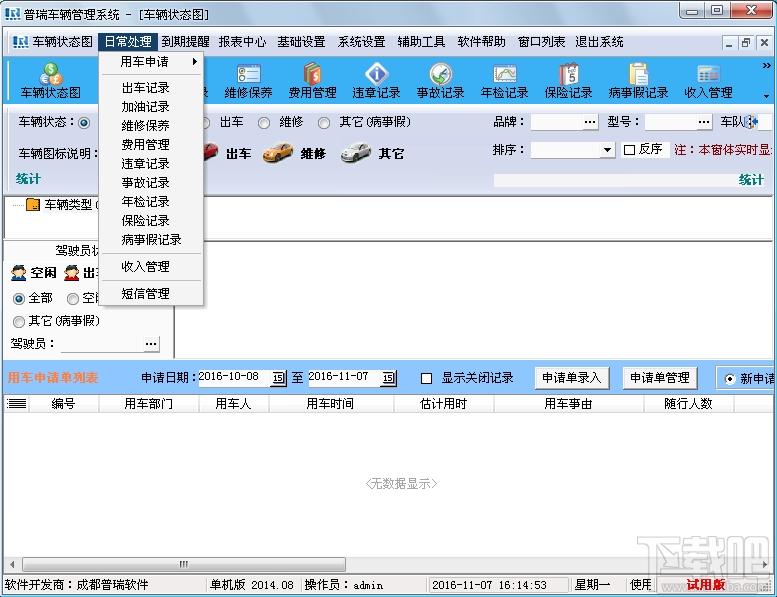Click the 申请单录入 button
This screenshot has height=597, width=777.
point(571,378)
